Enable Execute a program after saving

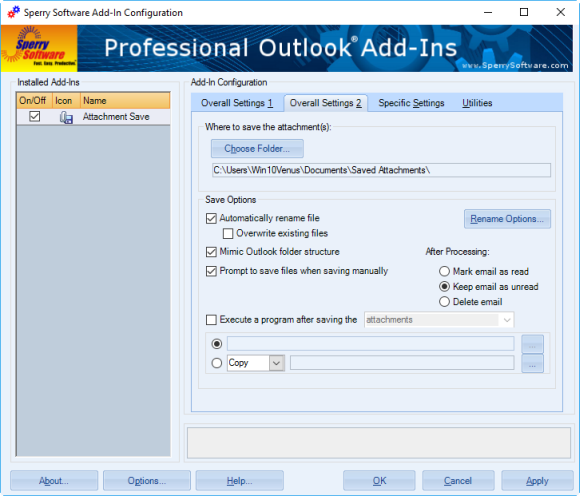point(211,320)
